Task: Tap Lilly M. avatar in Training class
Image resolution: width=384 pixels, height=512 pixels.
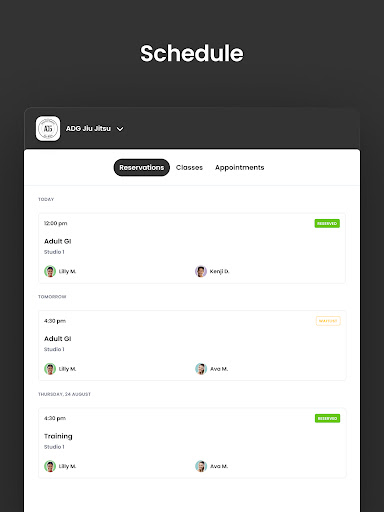Action: pyautogui.click(x=50, y=466)
